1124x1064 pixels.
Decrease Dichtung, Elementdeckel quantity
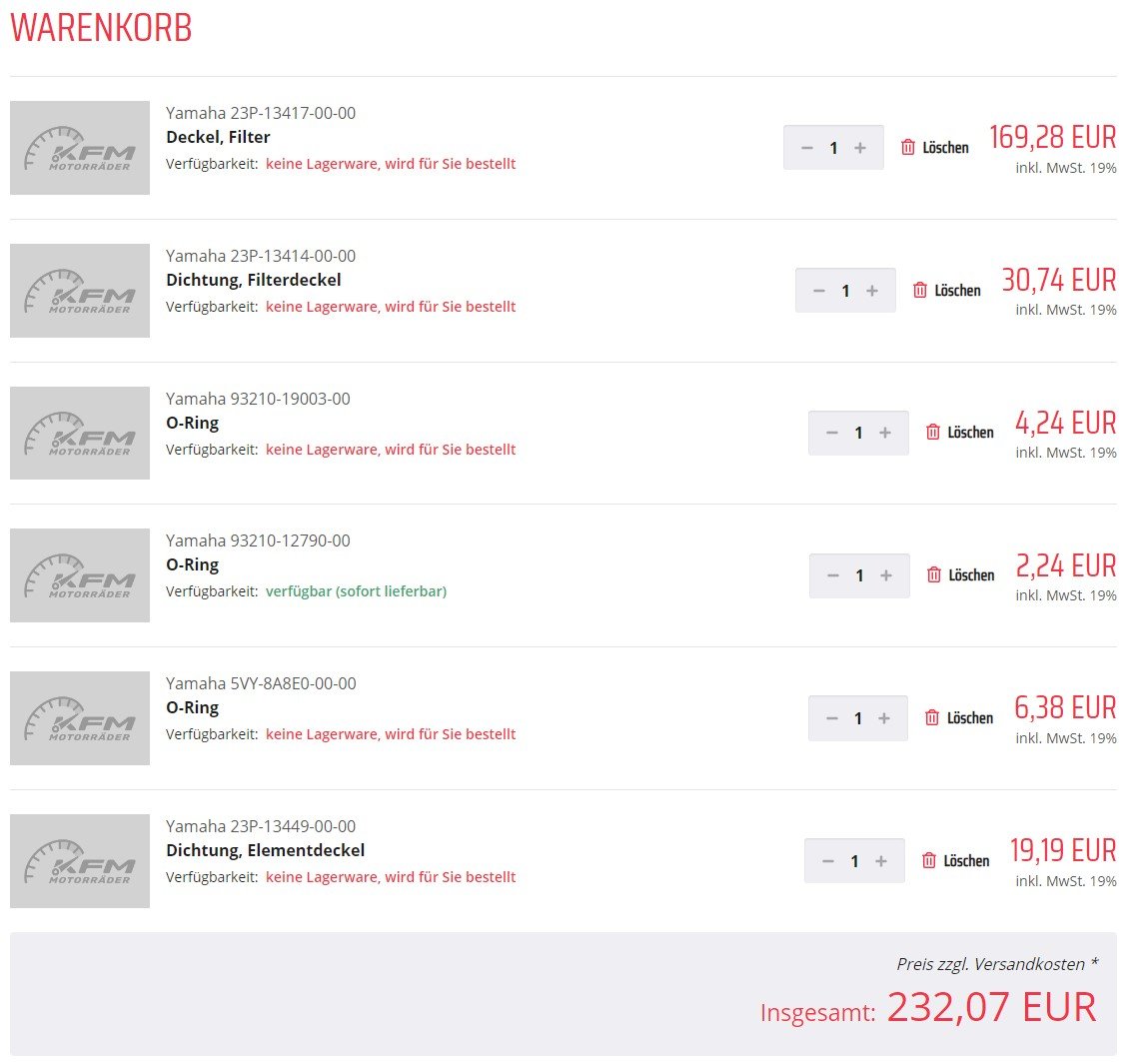coord(828,861)
